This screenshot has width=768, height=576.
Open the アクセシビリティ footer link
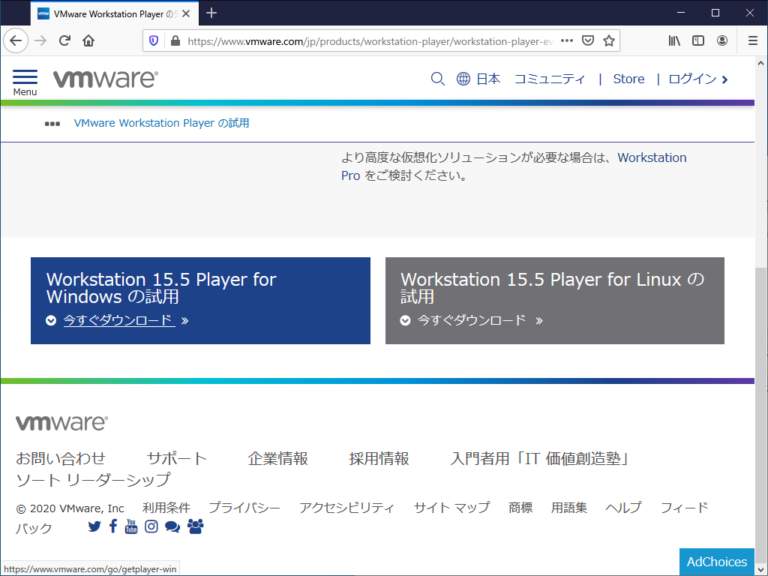coord(347,508)
